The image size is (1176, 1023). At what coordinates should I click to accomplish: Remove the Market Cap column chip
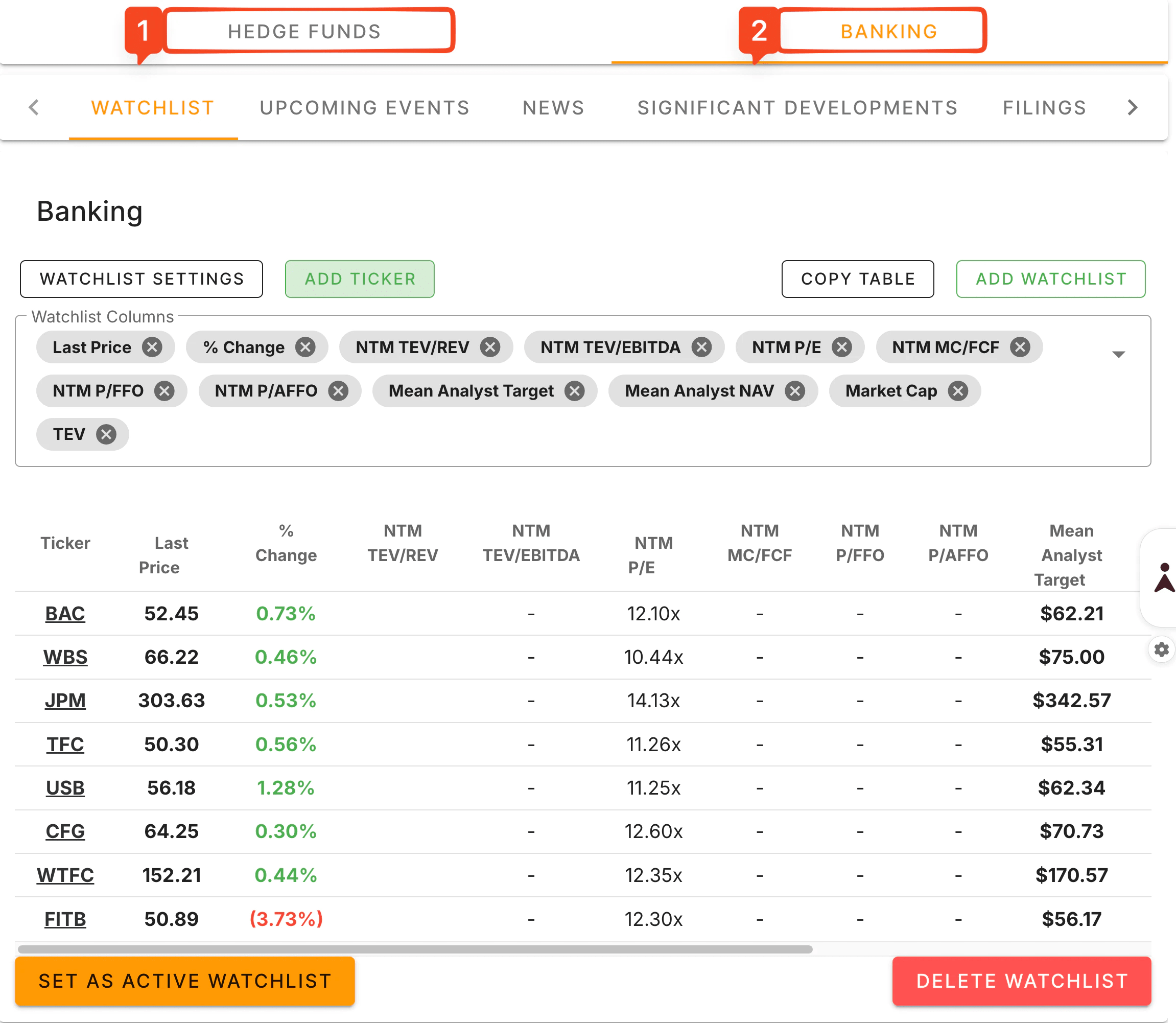coord(958,391)
